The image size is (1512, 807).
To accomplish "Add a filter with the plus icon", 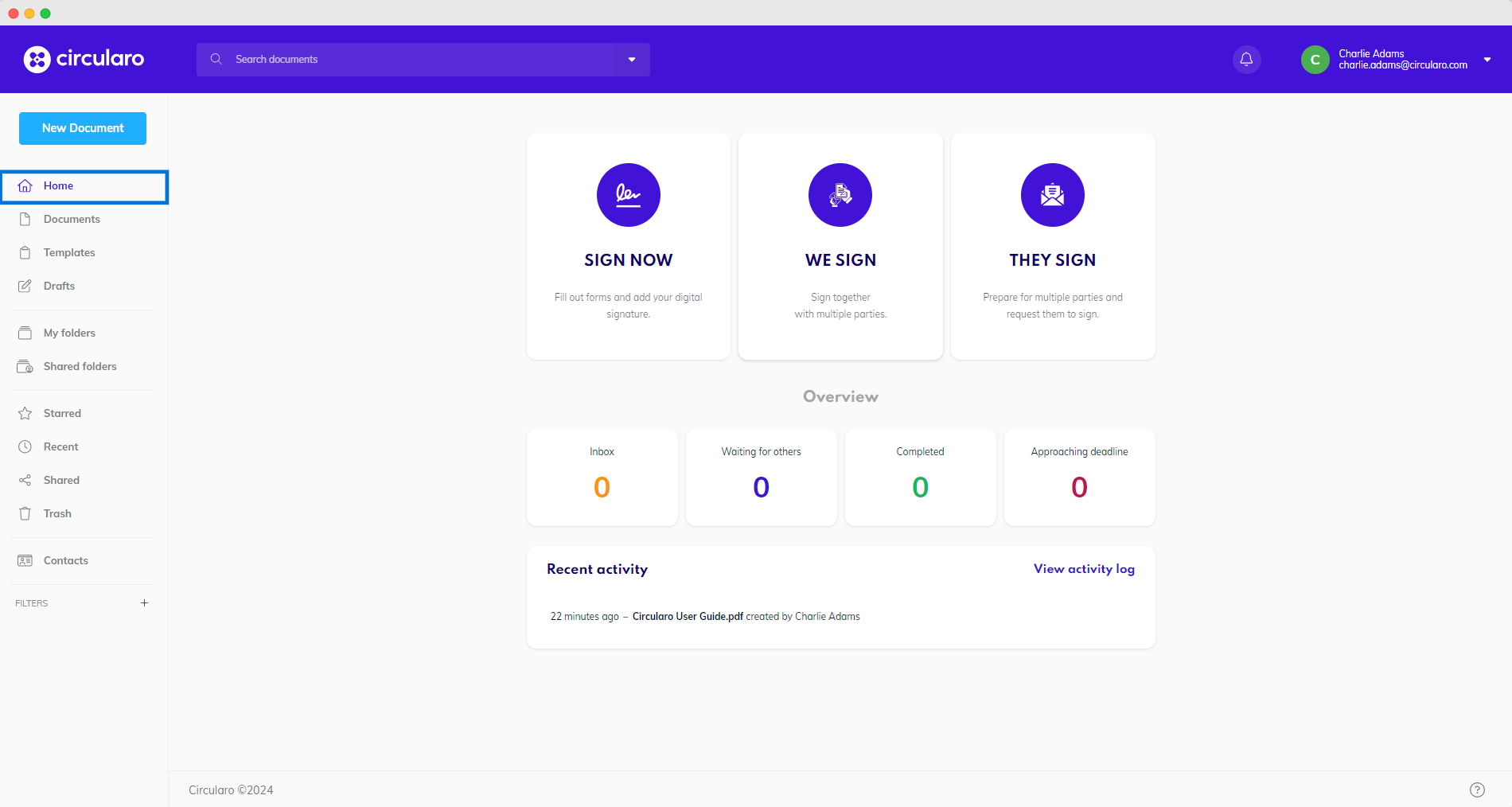I will (x=144, y=603).
